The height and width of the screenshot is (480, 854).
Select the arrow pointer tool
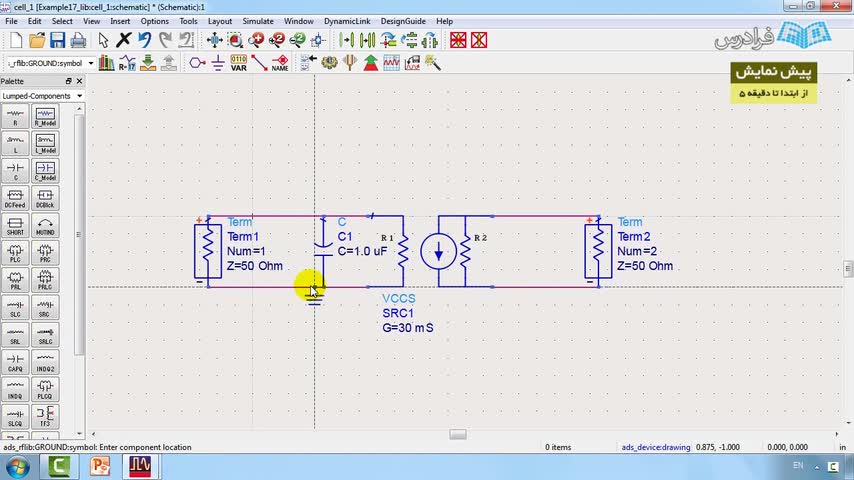tap(103, 40)
